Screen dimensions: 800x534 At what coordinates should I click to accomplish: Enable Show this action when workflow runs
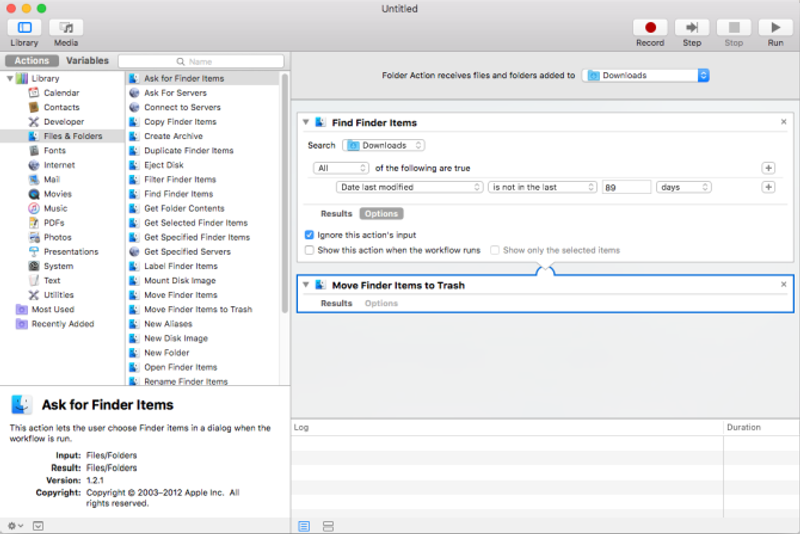point(309,250)
